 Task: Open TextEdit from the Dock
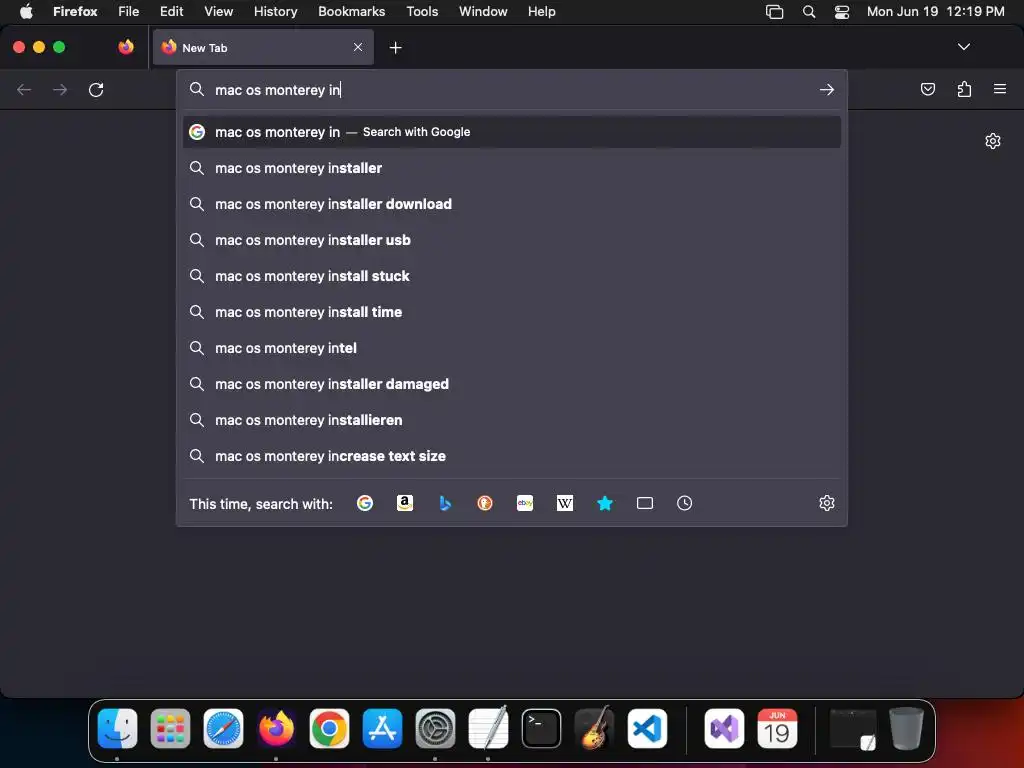(488, 728)
